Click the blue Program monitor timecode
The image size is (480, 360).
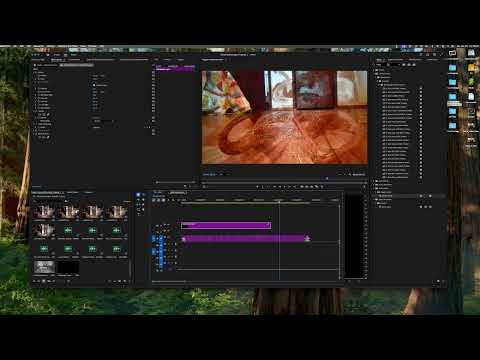click(x=210, y=174)
